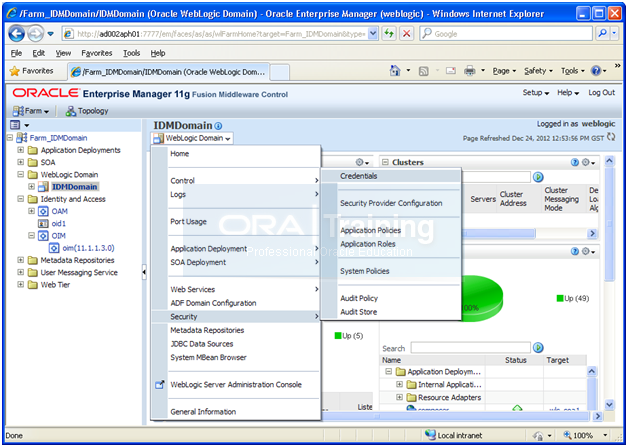Expand the Application Deployments tree folder
The height and width of the screenshot is (447, 628).
click(x=20, y=150)
